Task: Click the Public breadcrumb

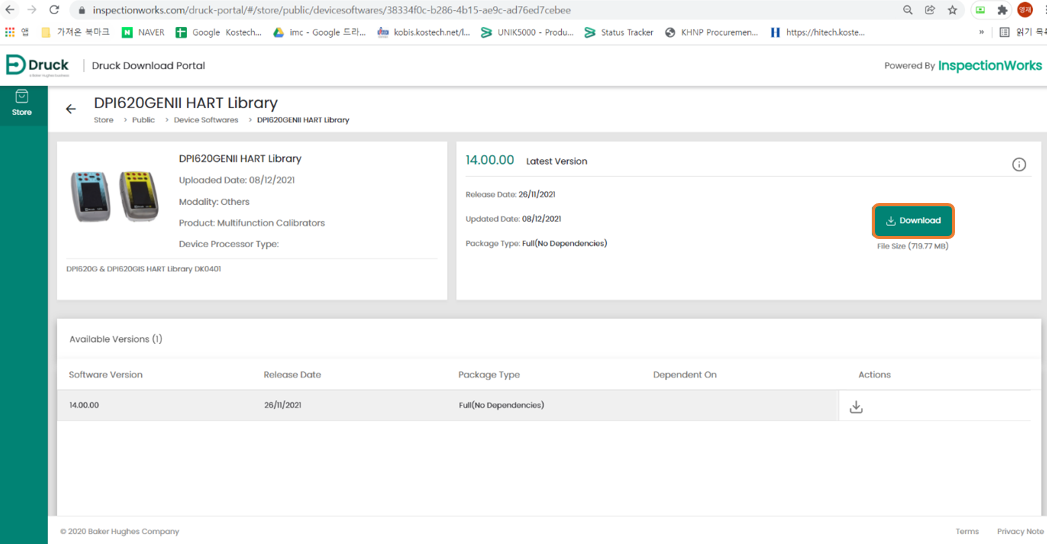Action: [143, 120]
